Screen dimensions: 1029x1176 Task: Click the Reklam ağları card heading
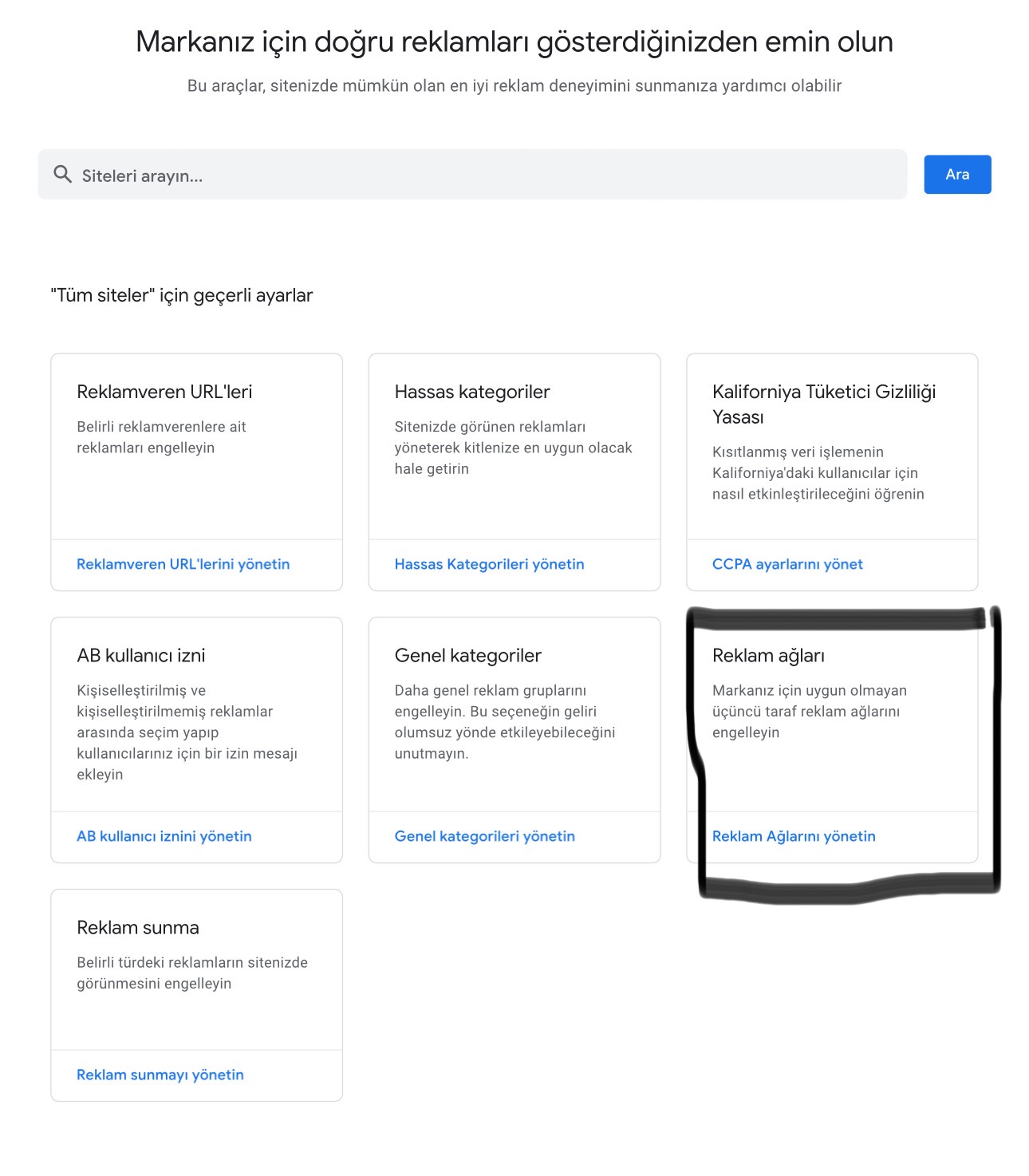tap(768, 656)
